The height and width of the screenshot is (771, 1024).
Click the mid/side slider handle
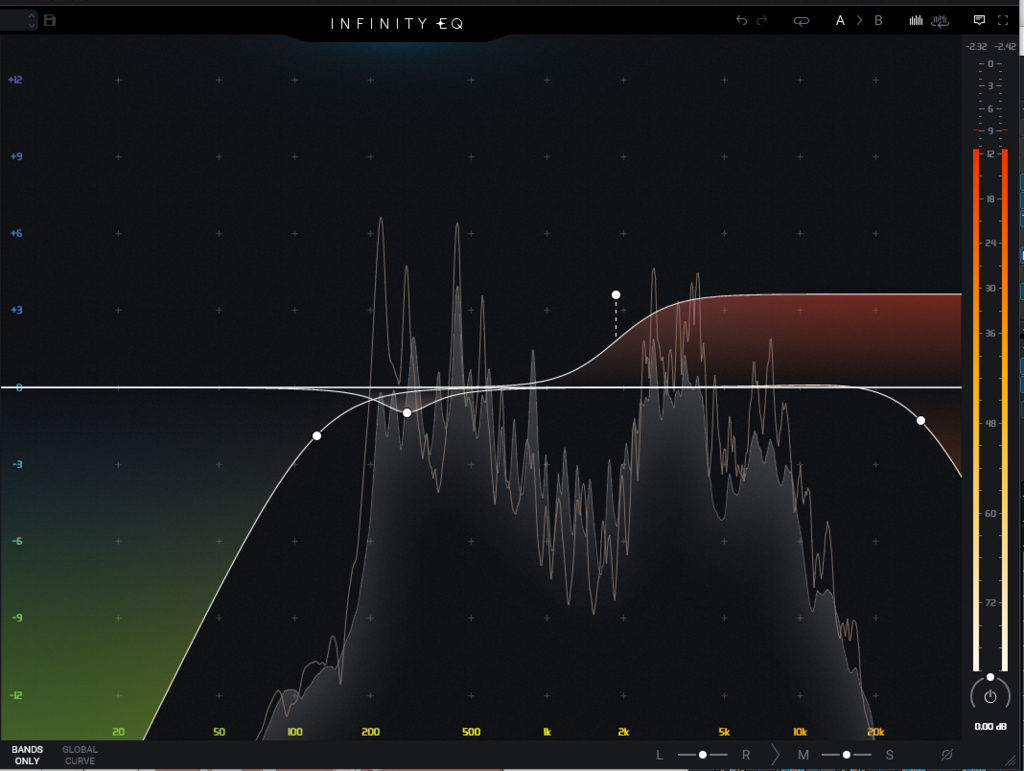tap(846, 755)
